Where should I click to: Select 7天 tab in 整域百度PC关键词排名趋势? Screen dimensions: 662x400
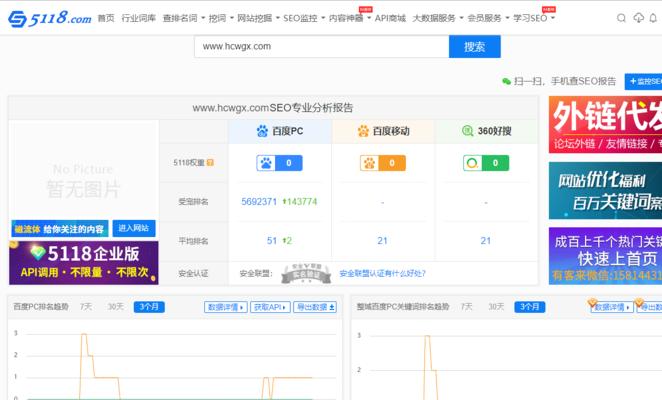coord(467,307)
